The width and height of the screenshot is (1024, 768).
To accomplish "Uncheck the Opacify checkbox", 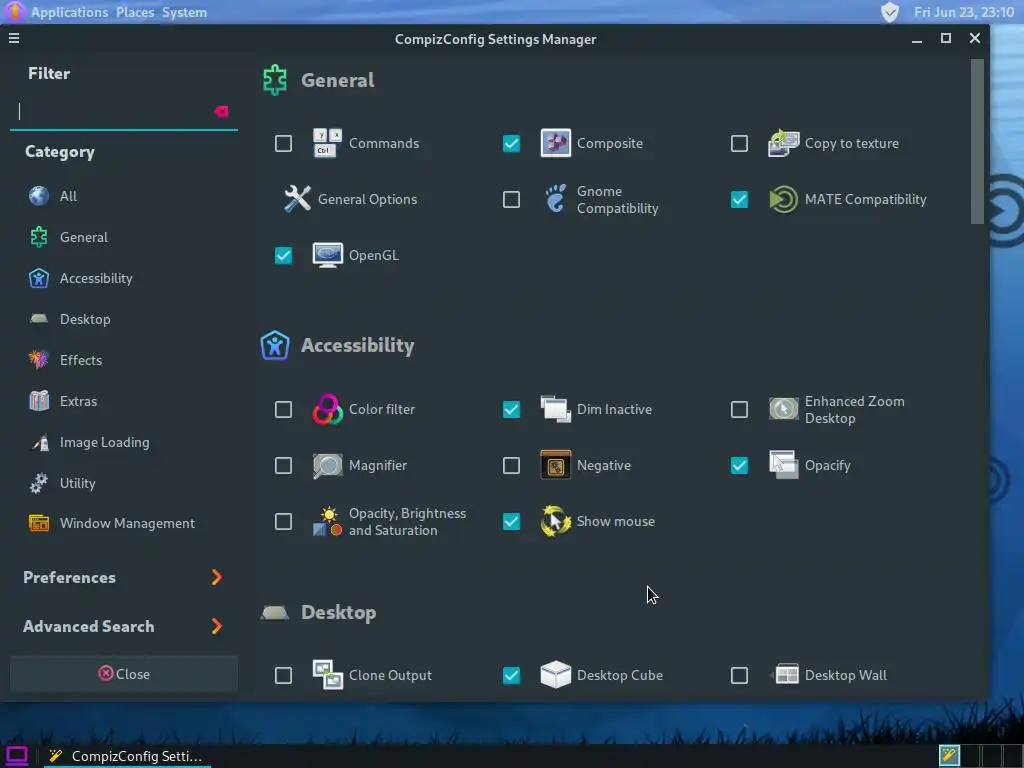I will tap(739, 466).
